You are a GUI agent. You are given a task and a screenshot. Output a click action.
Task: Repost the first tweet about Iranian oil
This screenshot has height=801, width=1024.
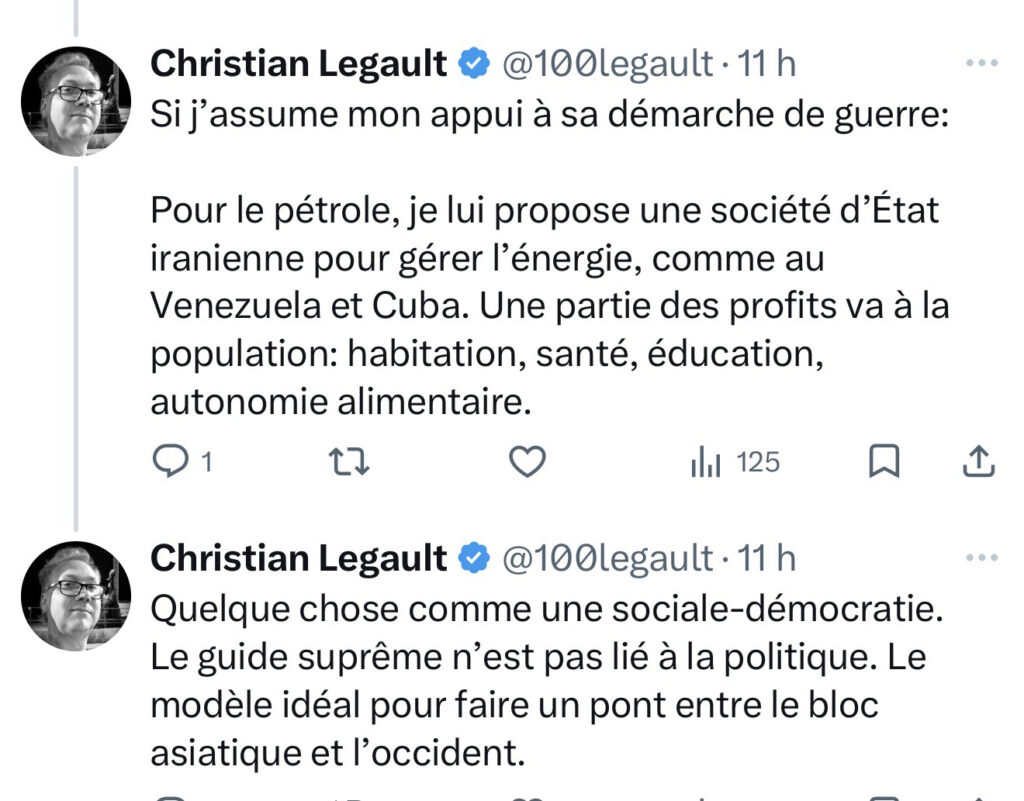click(349, 461)
